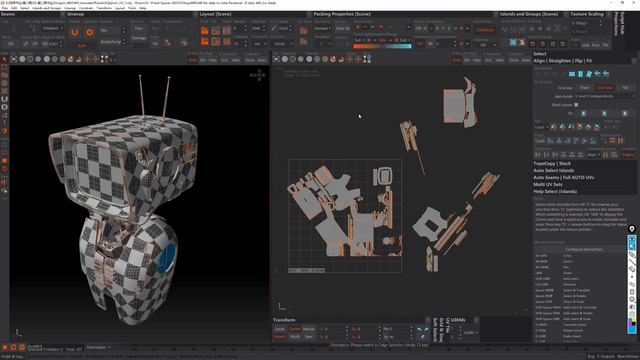Click the Configure Interaction button
This screenshot has height=360, width=640.
click(584, 249)
